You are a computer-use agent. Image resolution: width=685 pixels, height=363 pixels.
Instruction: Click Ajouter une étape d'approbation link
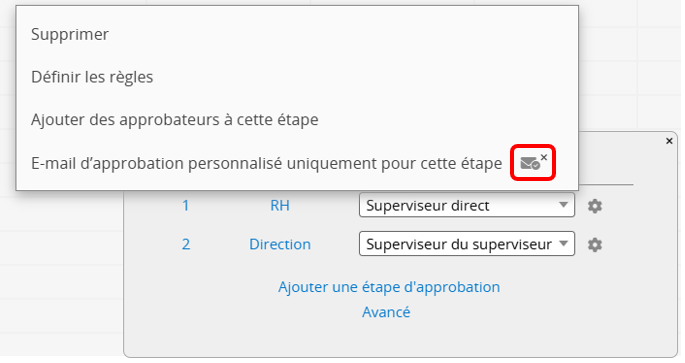click(389, 287)
